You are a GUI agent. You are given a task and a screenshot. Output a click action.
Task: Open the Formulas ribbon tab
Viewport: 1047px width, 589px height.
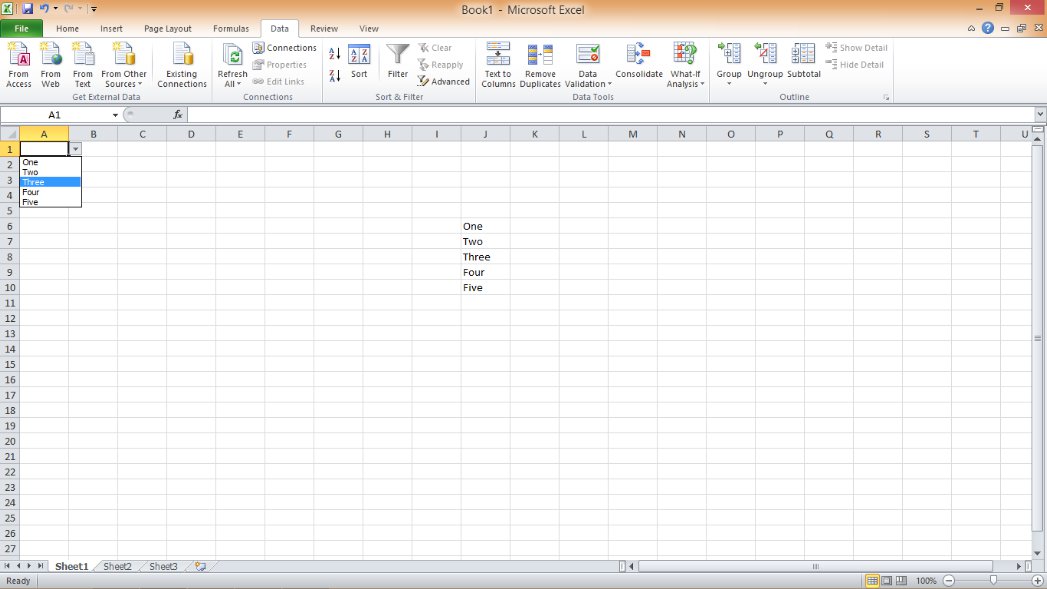pos(230,29)
